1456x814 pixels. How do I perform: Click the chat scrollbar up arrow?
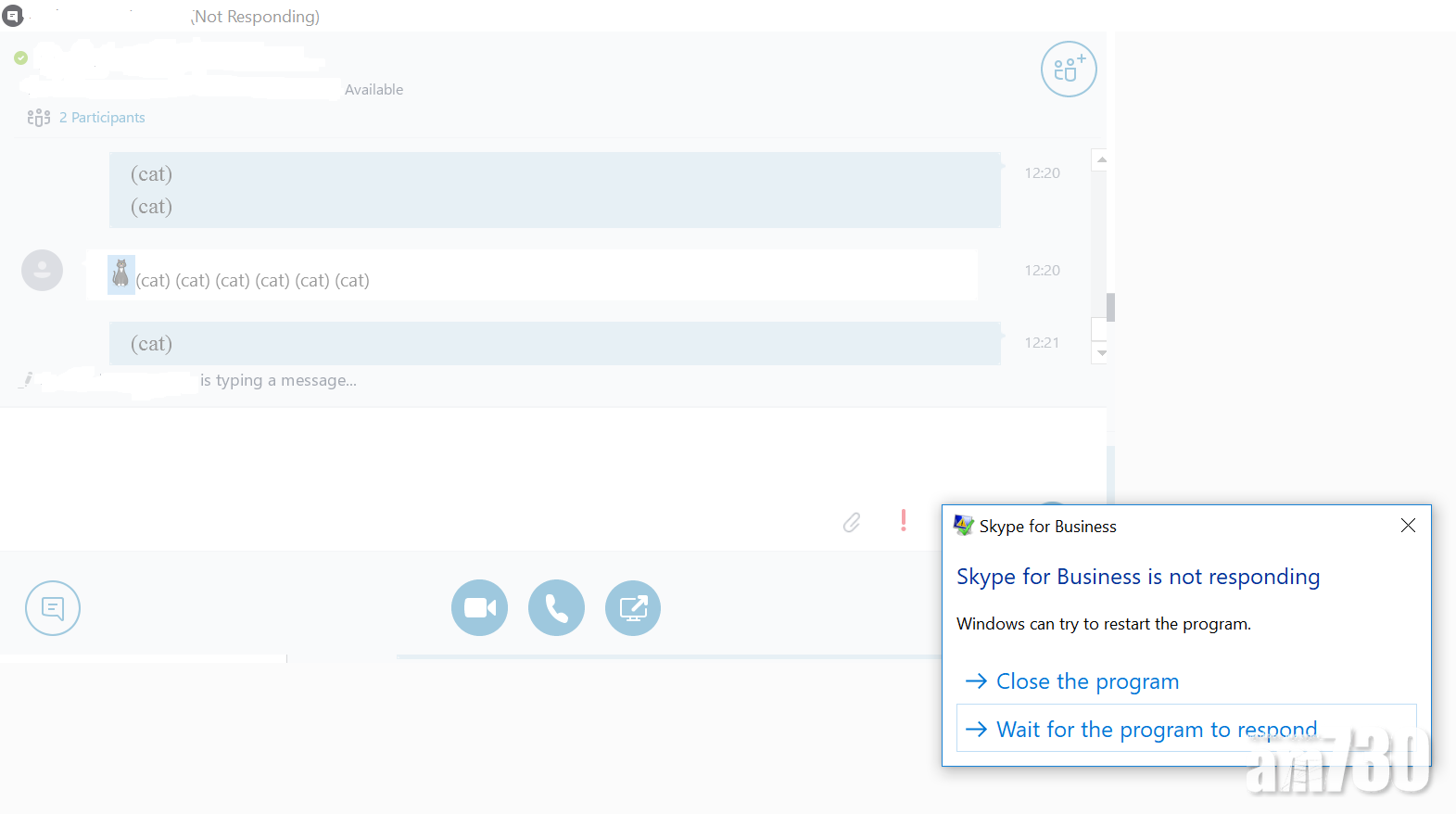tap(1101, 160)
